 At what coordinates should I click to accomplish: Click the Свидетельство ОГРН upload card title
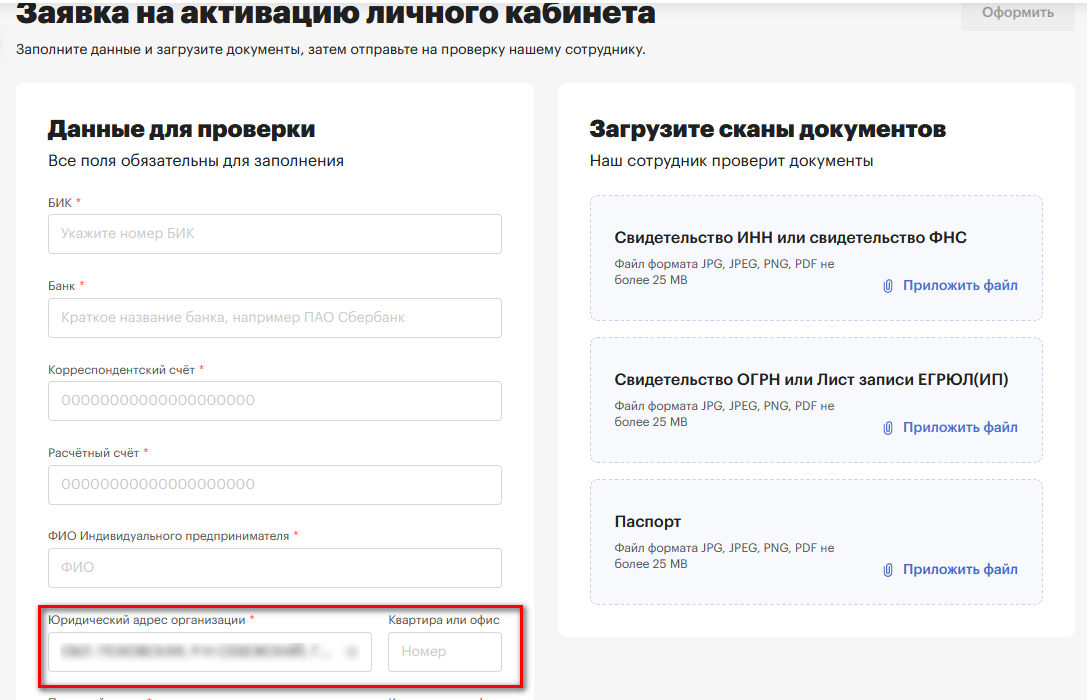point(811,380)
